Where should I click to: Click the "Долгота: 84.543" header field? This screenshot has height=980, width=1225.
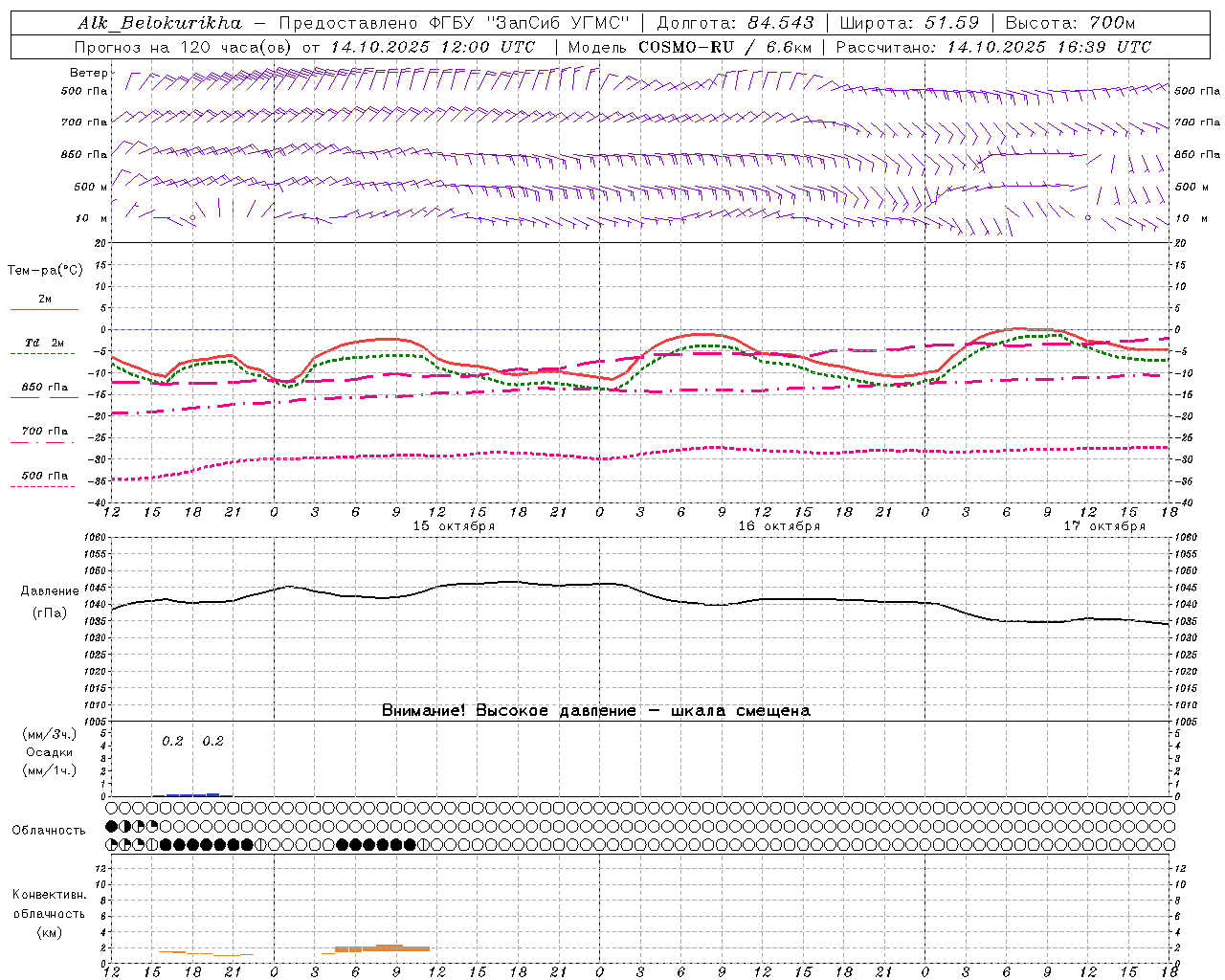735,23
